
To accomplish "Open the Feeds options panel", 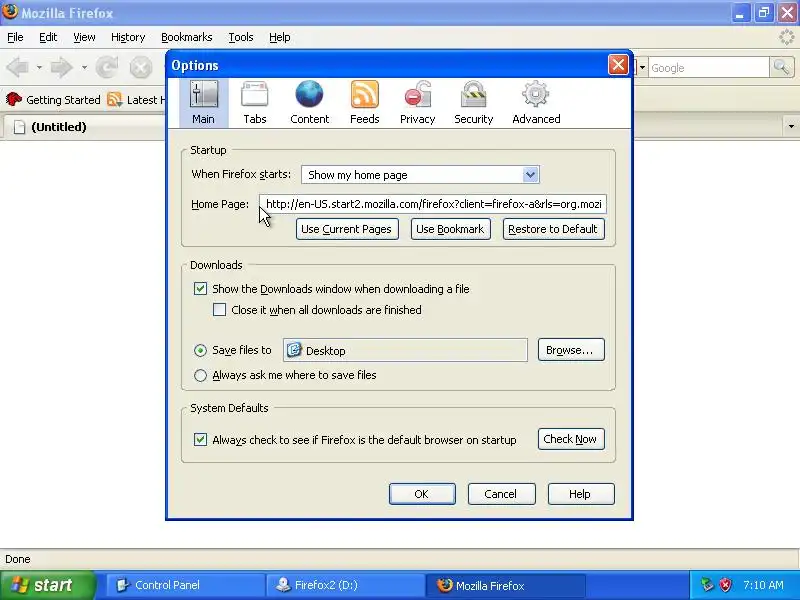I will (364, 103).
